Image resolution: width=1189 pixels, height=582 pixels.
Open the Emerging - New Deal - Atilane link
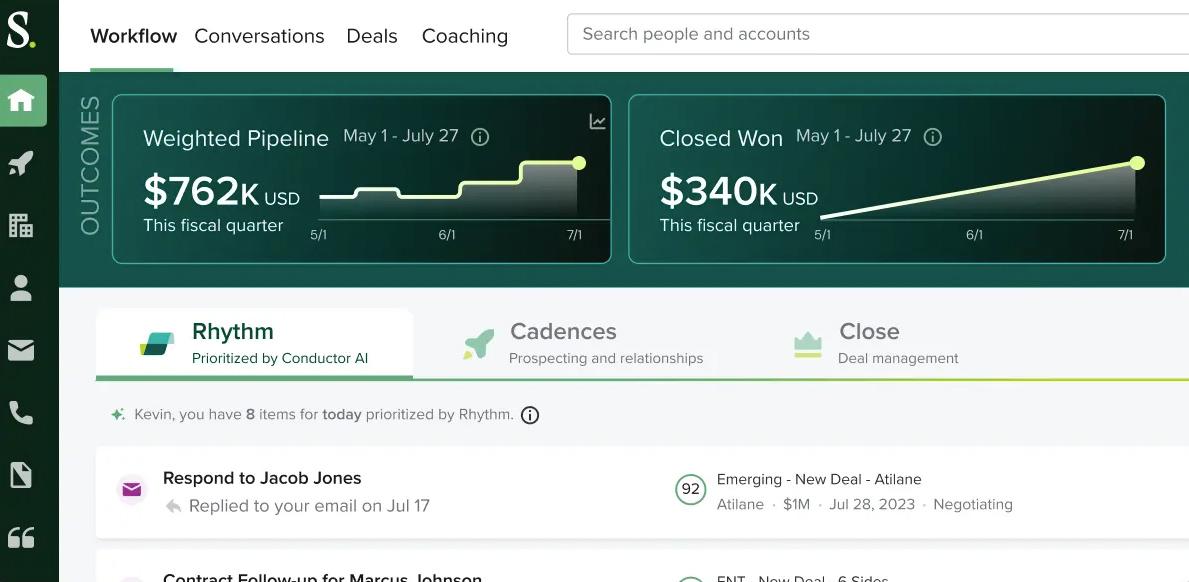pyautogui.click(x=819, y=479)
